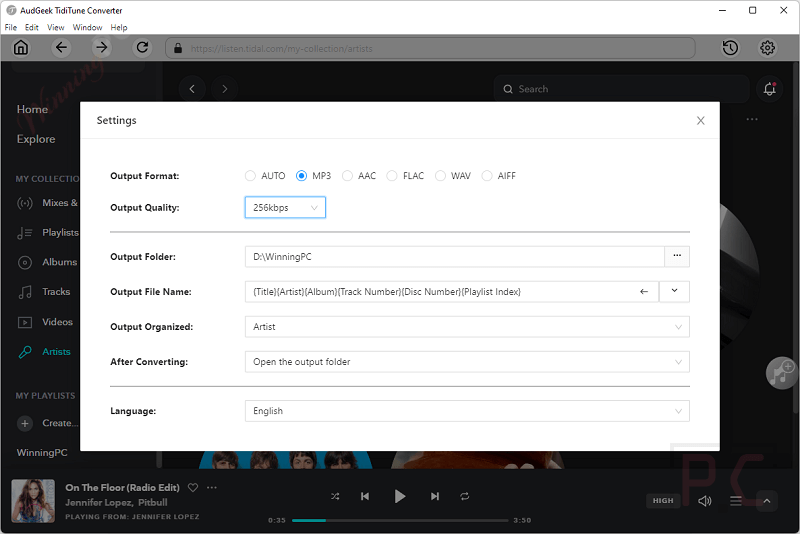
Task: Browse for output folder with ellipsis button
Action: coord(677,256)
